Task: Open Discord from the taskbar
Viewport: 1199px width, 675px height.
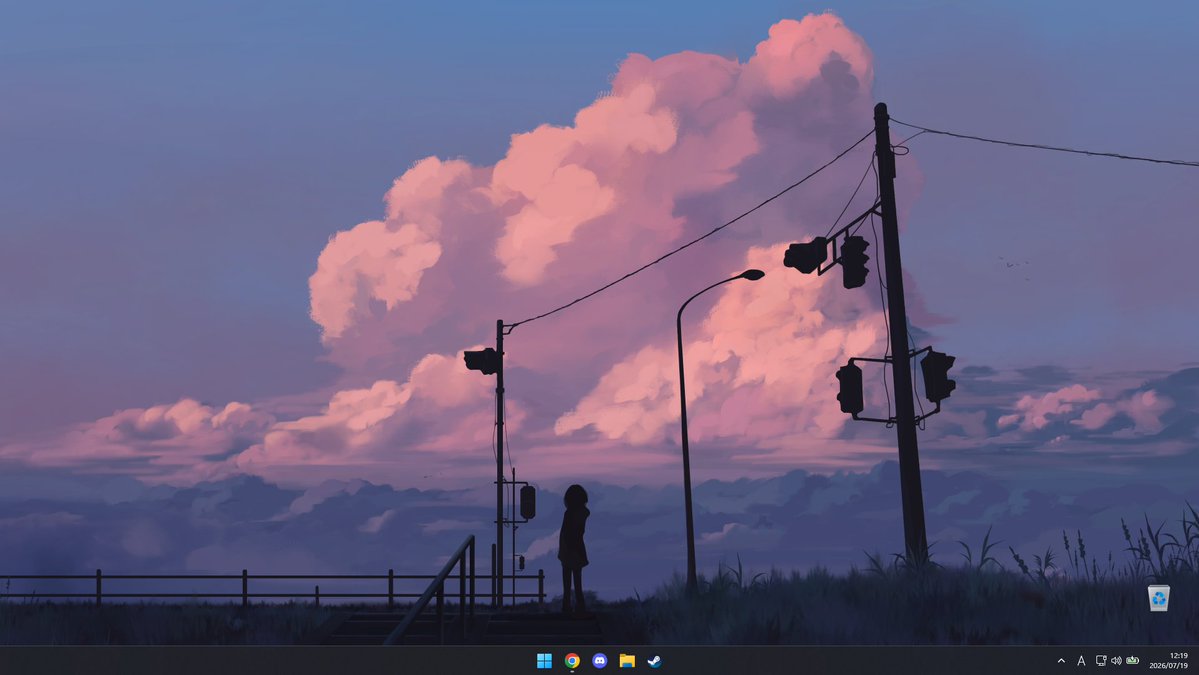Action: click(600, 660)
